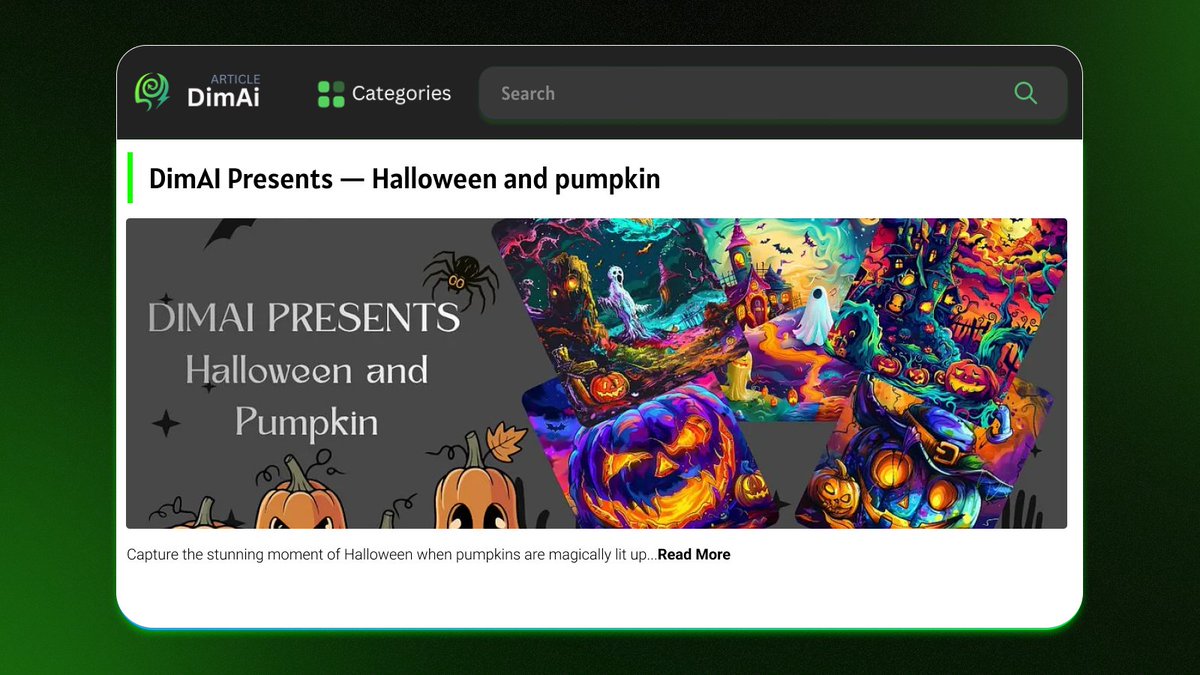Click the green Categories grid icon
Image resolution: width=1200 pixels, height=675 pixels.
pos(331,94)
